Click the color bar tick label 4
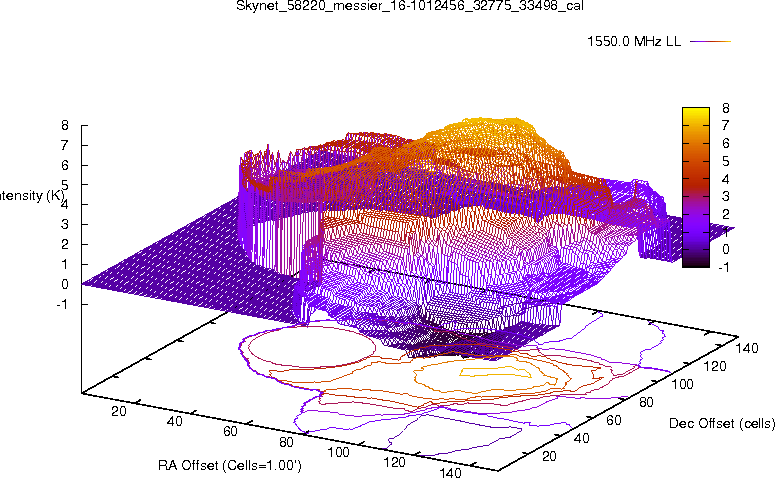The width and height of the screenshot is (775, 478). 726,179
